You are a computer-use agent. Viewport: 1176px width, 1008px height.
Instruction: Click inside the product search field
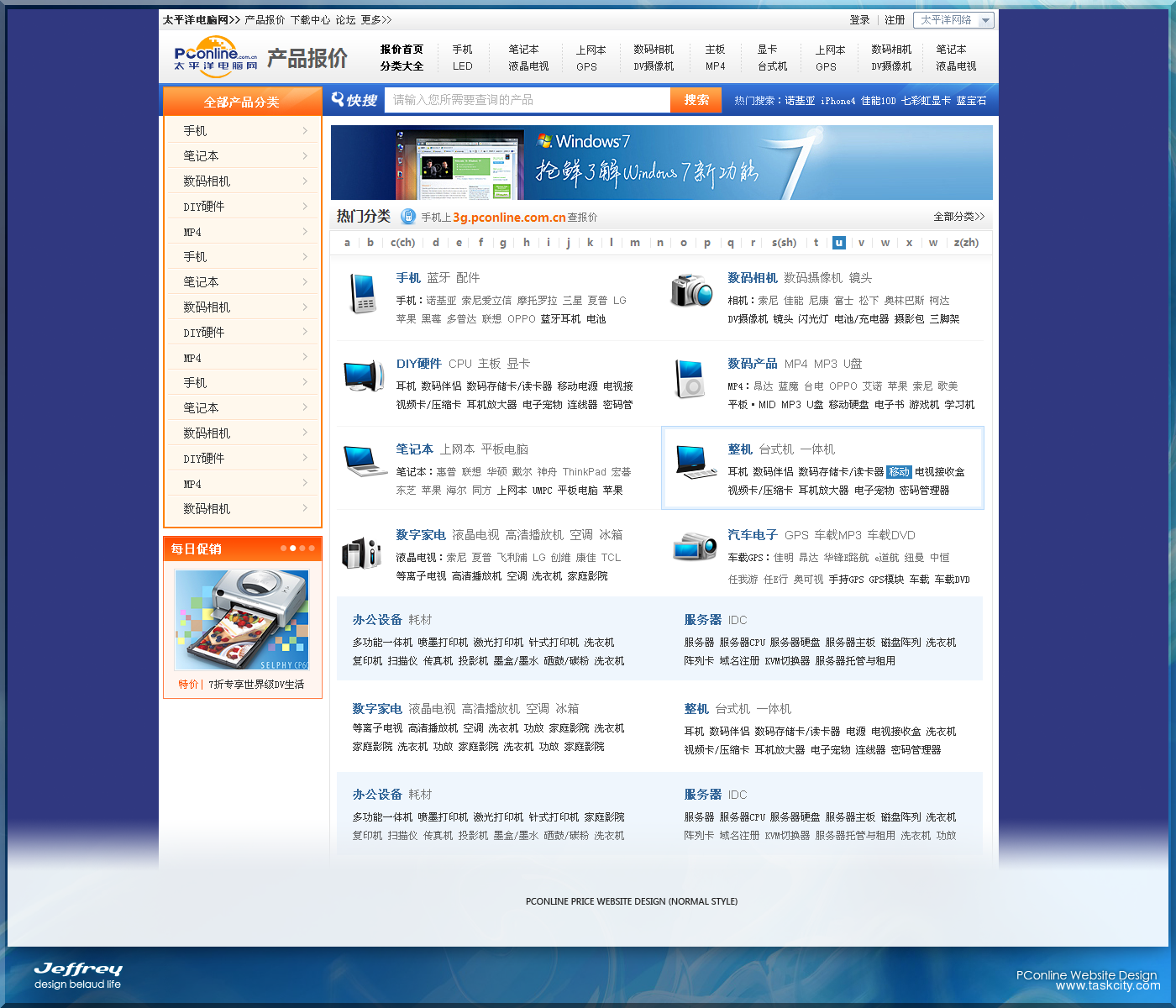527,100
